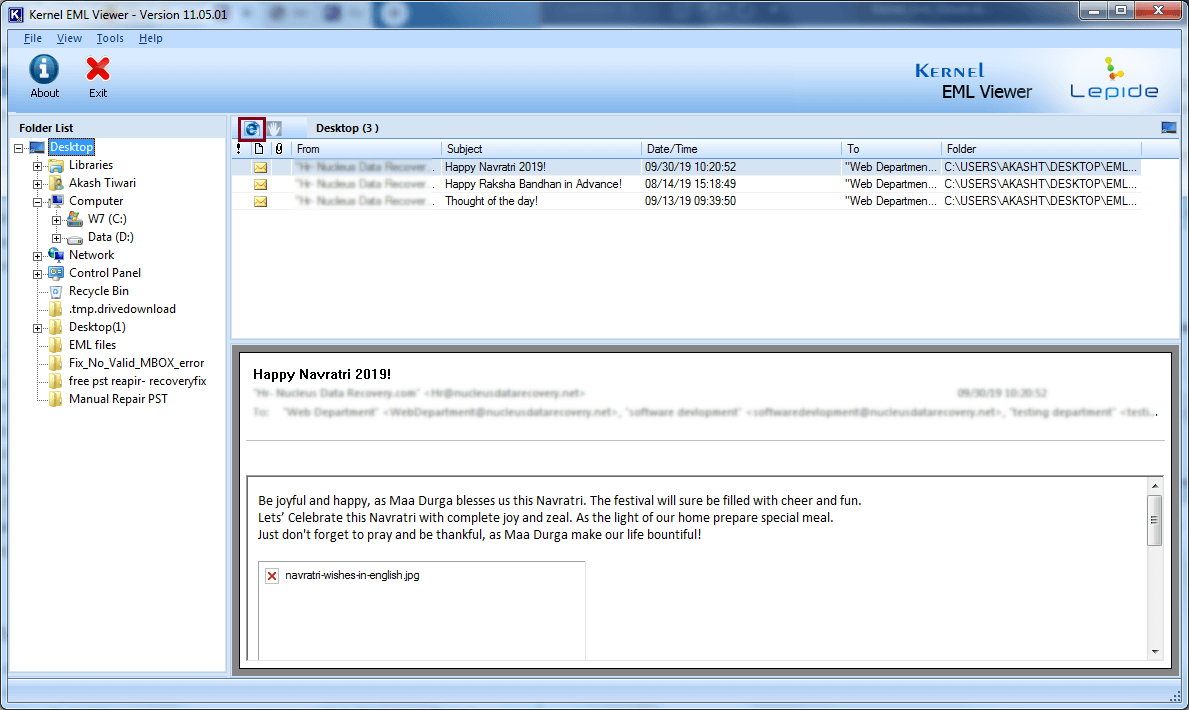The width and height of the screenshot is (1189, 710).
Task: Click the attachment paperclip column header
Action: 279,149
